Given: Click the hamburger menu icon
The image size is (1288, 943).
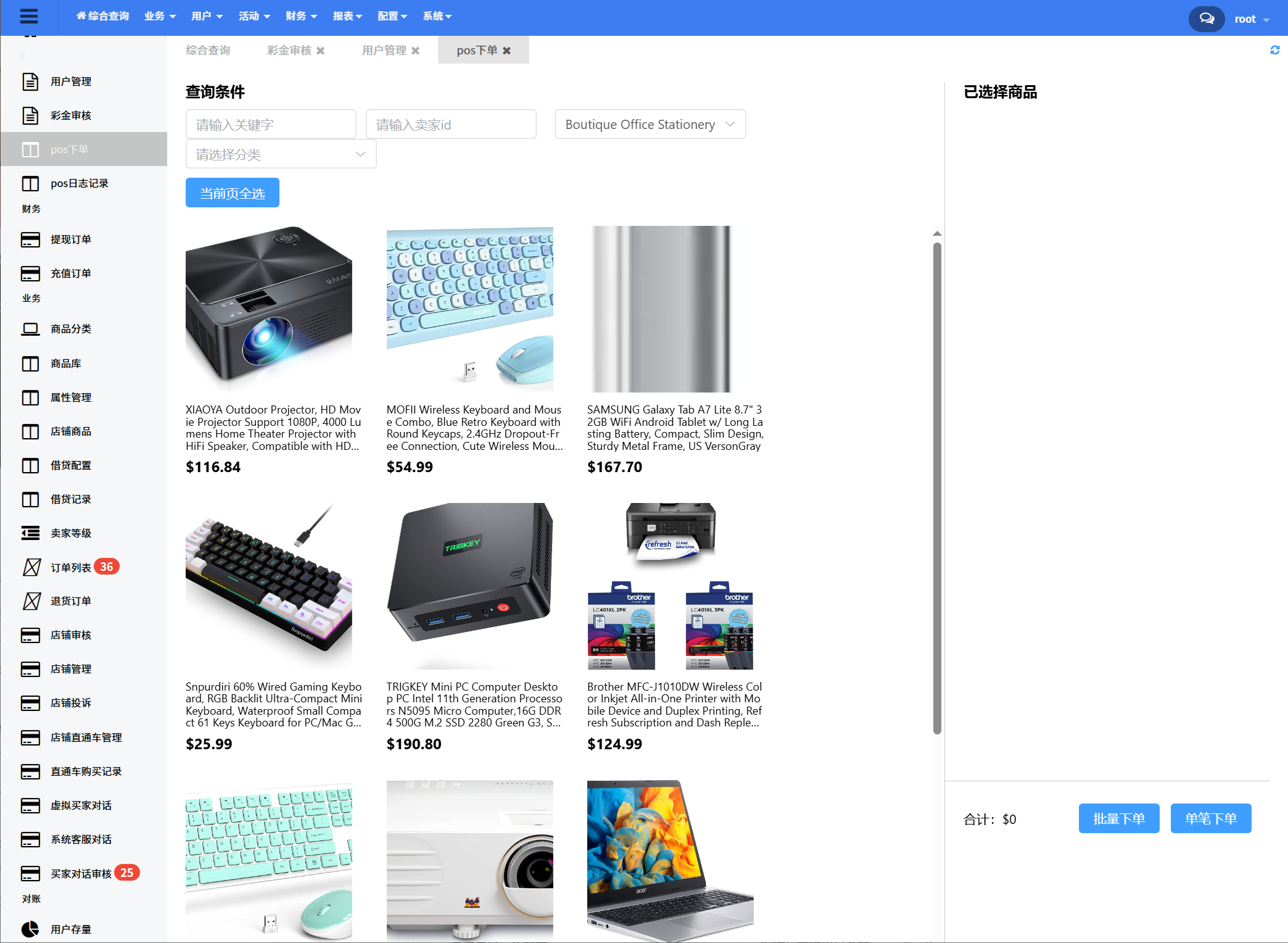Looking at the screenshot, I should click(29, 16).
